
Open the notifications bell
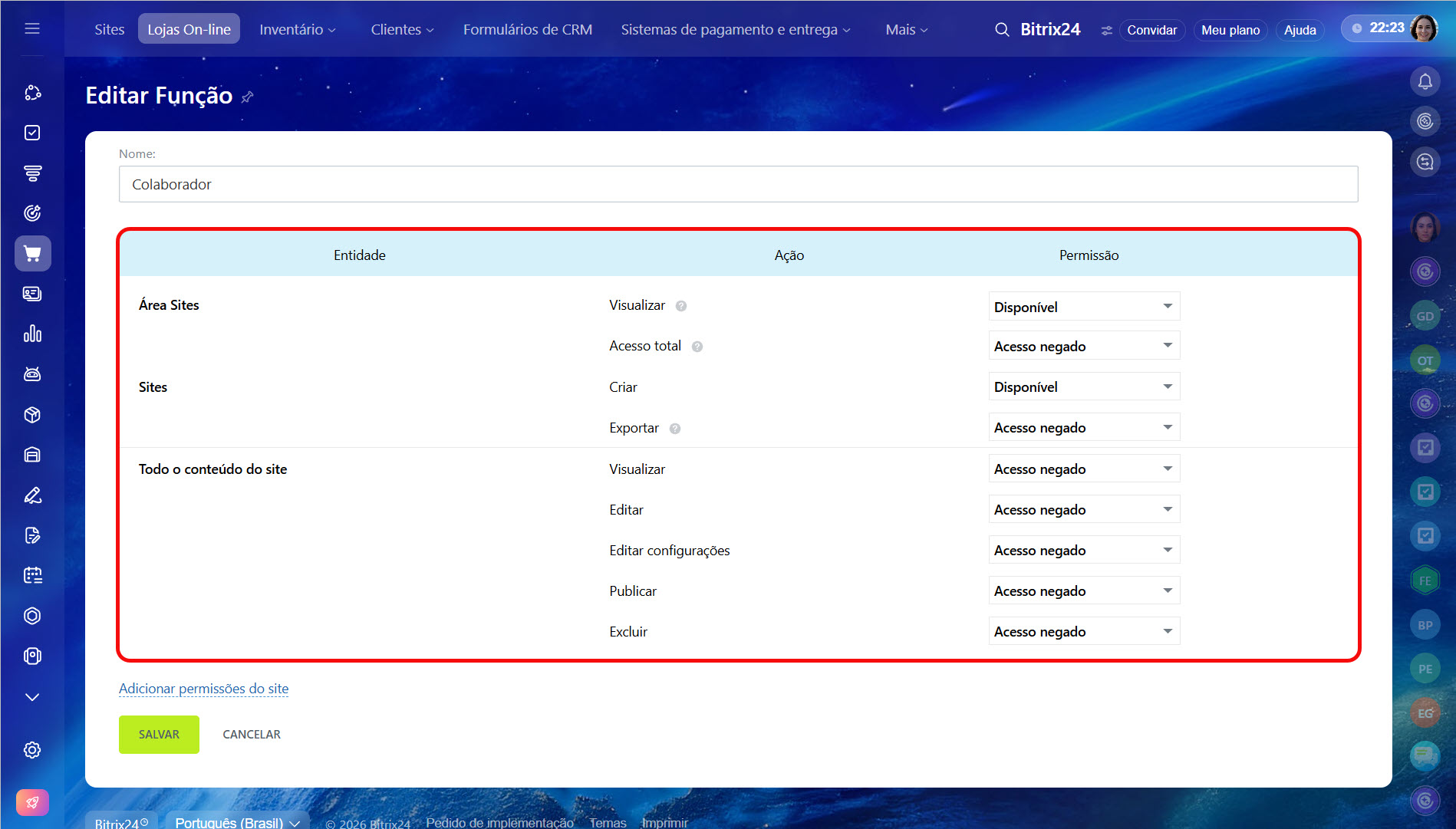1425,81
